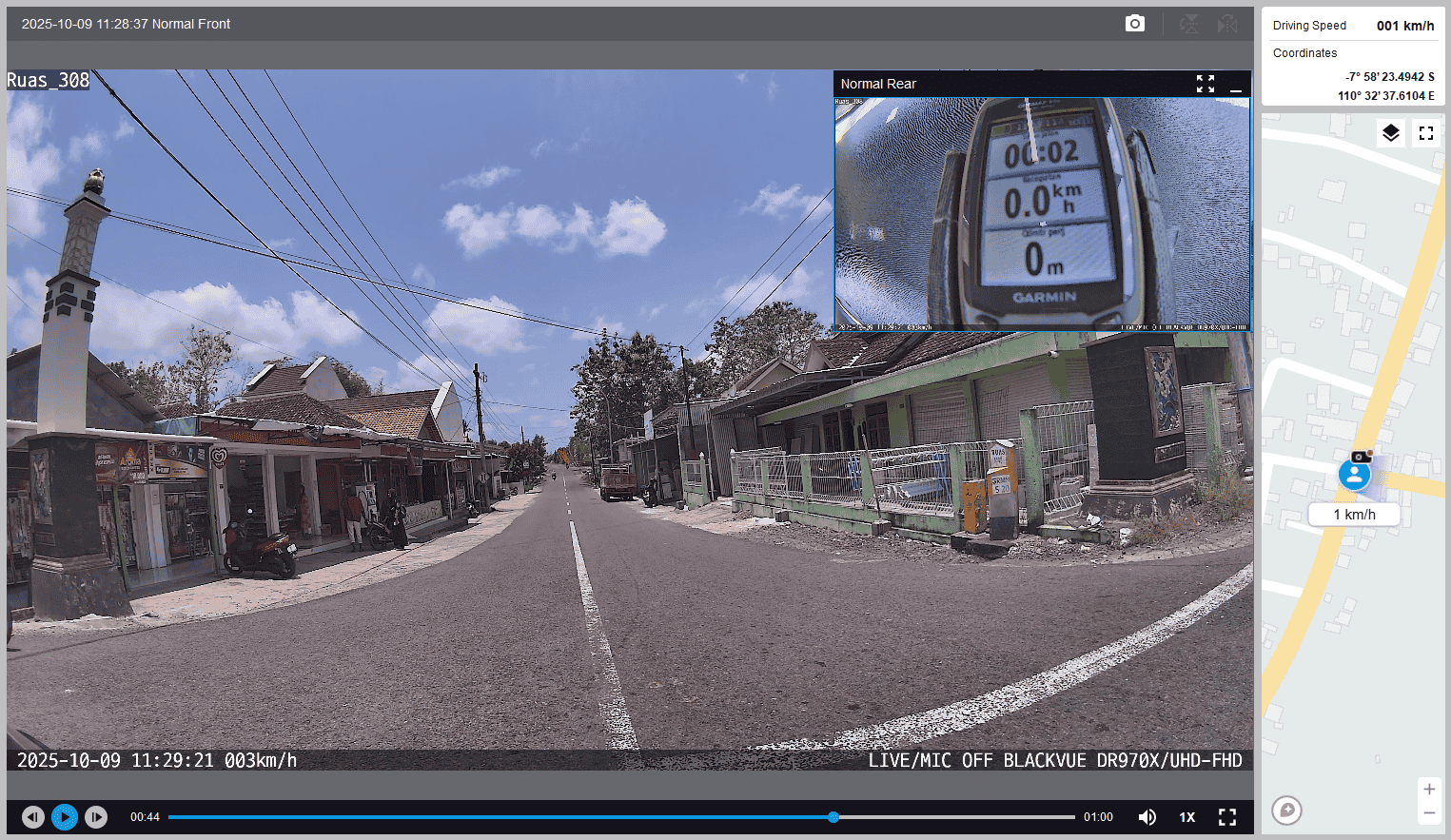The width and height of the screenshot is (1451, 840).
Task: Expand the map to fullscreen
Action: [x=1425, y=133]
